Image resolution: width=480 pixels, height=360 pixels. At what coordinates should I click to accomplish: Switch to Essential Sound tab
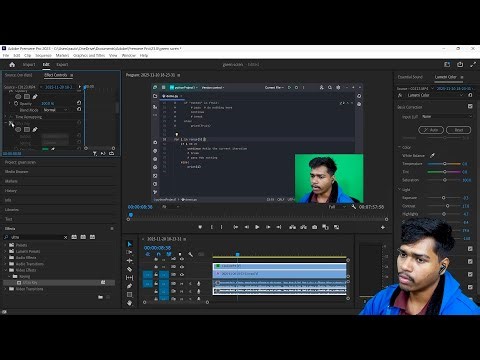(410, 77)
